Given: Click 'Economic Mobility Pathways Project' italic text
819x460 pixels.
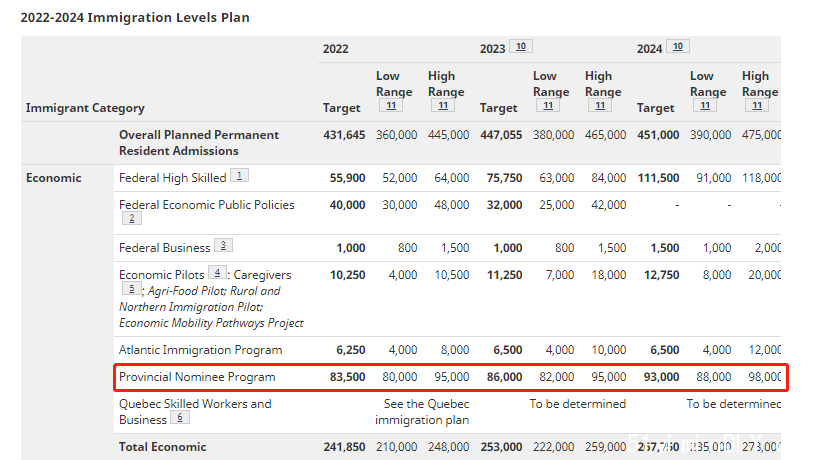Looking at the screenshot, I should tap(211, 323).
